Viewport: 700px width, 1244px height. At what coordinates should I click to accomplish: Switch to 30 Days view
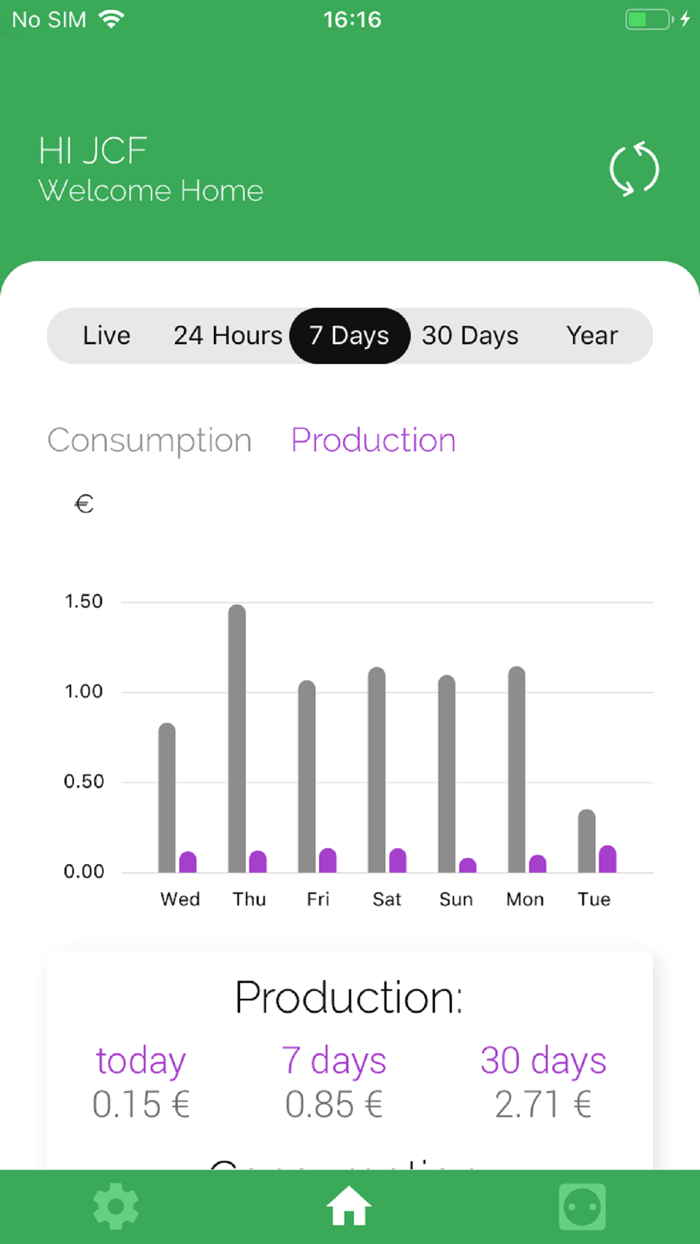(470, 336)
